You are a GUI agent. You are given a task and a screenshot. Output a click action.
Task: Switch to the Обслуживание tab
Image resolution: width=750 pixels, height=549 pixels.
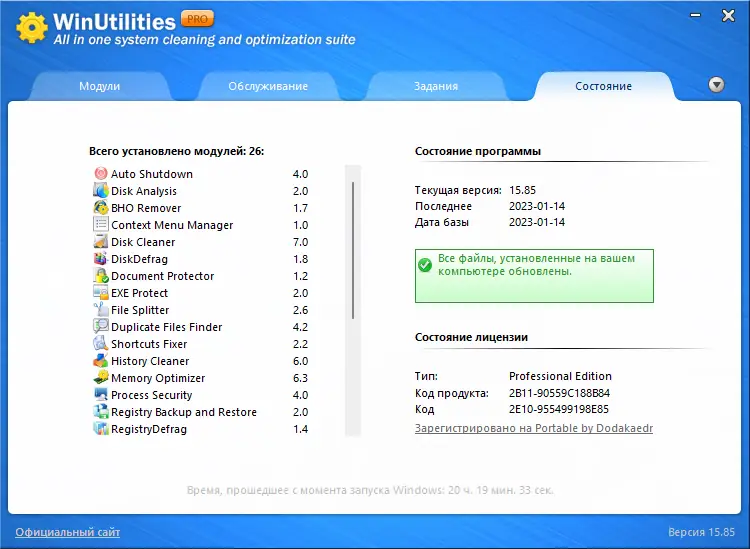pos(268,86)
